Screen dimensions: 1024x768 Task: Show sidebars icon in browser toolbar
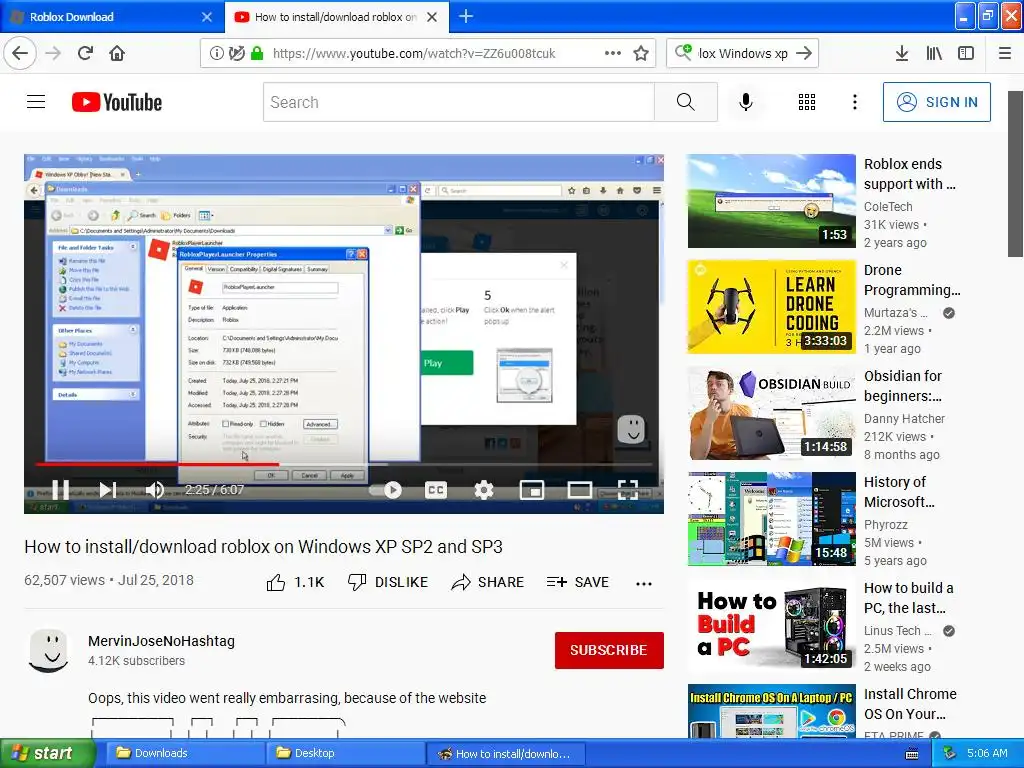[966, 54]
